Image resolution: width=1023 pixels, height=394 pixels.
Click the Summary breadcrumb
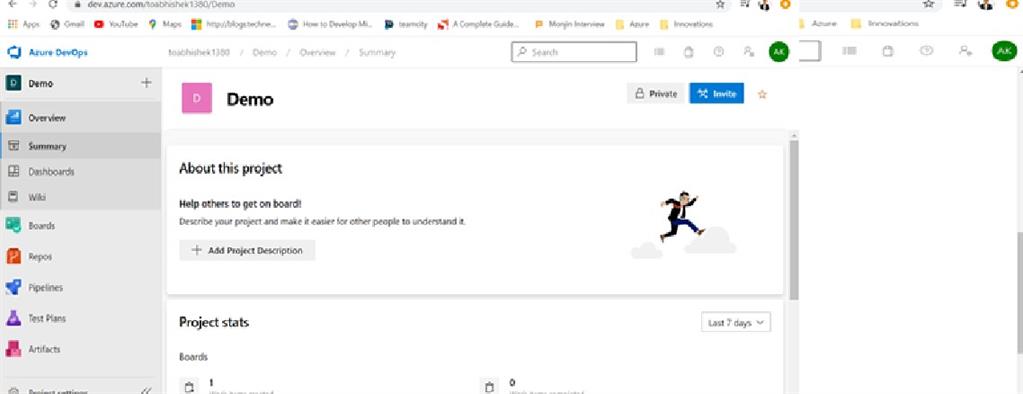point(377,52)
